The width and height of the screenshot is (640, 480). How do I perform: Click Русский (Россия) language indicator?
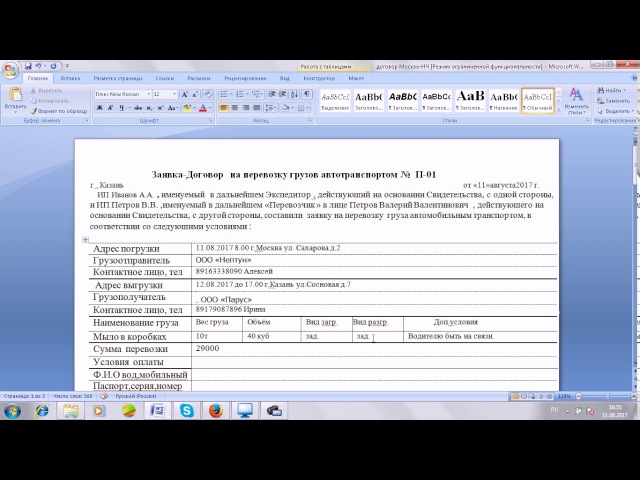point(136,396)
